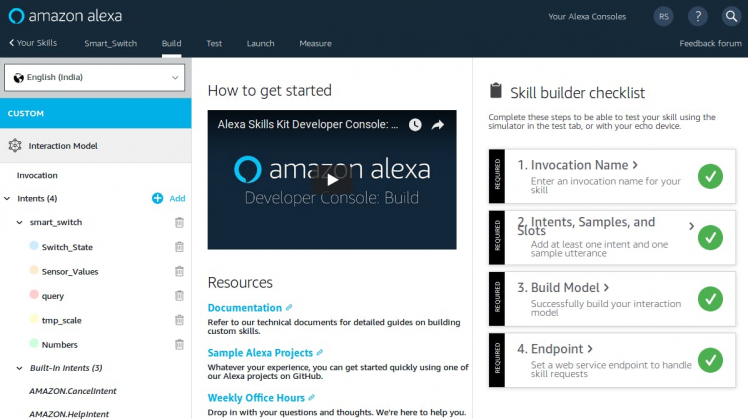Open AMAZON.CancelIntent
The image size is (748, 419).
(73, 391)
